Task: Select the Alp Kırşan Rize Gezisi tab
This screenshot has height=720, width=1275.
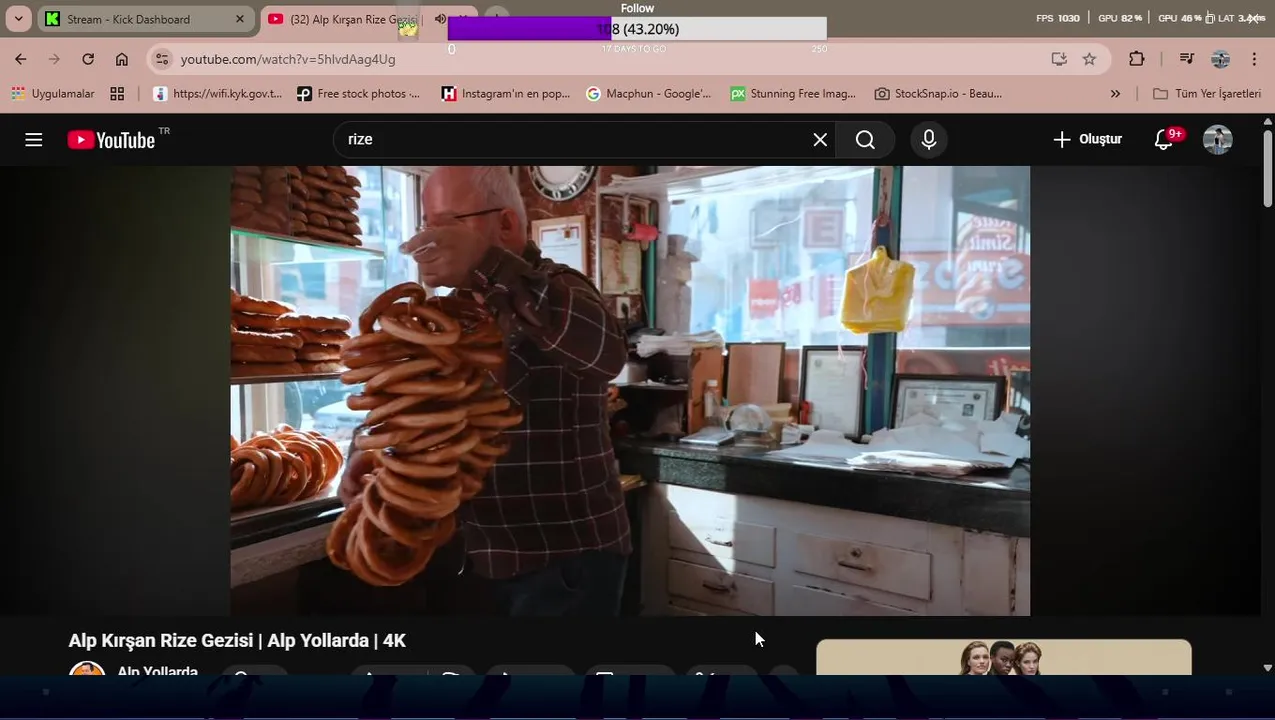Action: (x=345, y=19)
